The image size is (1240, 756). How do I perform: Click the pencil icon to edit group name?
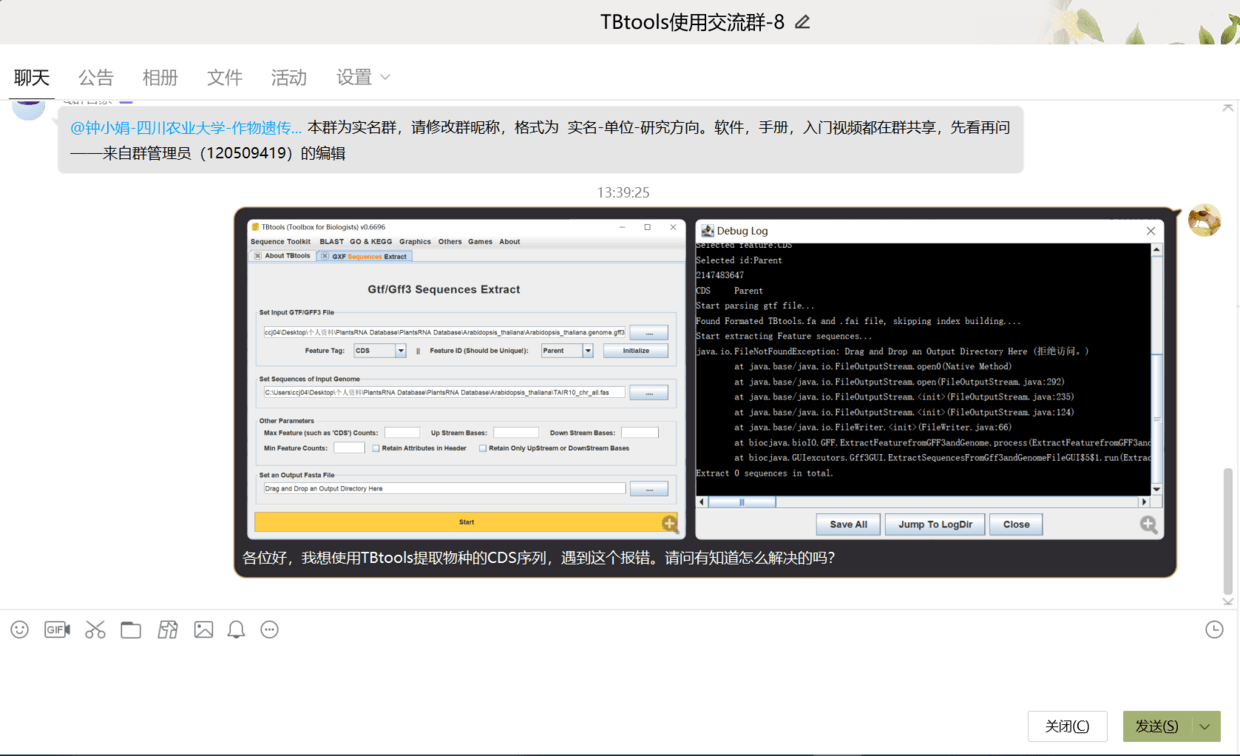pos(802,22)
